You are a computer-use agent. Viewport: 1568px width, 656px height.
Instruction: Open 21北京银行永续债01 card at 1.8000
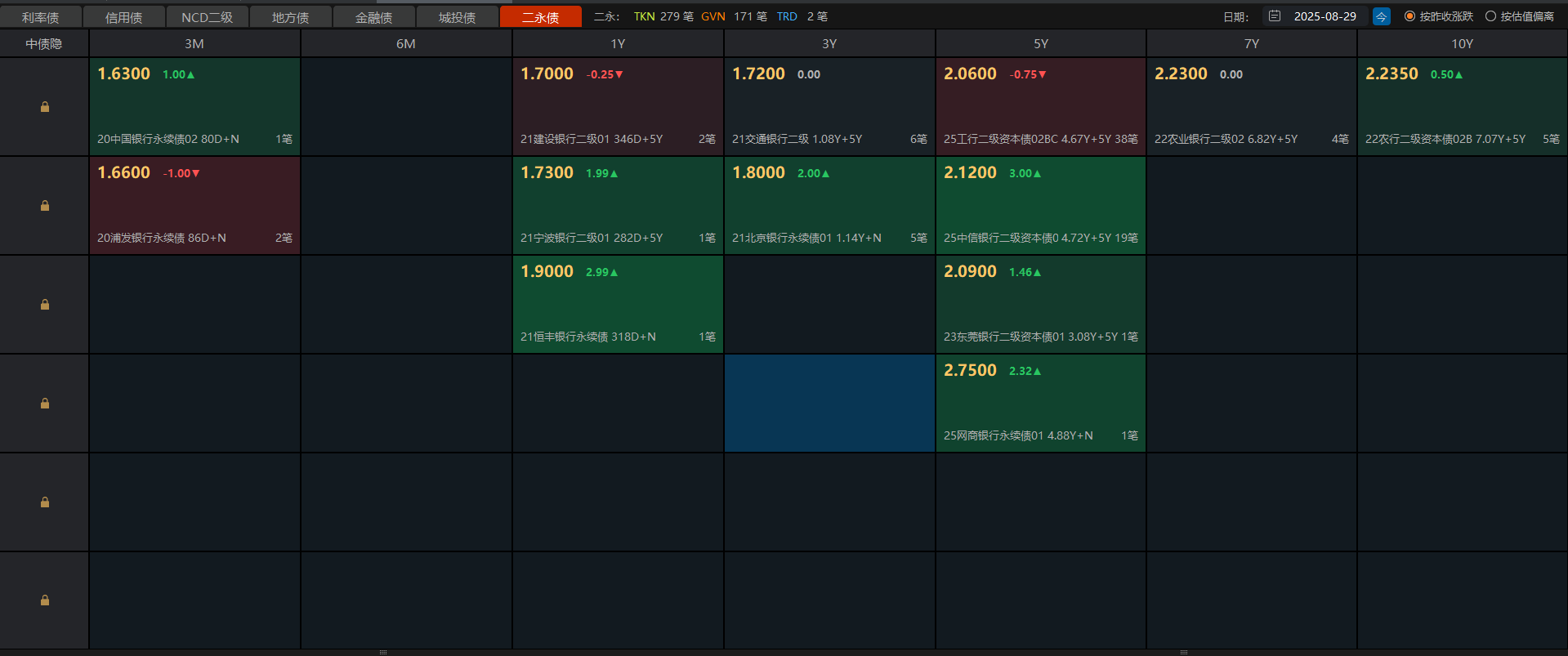coord(829,206)
